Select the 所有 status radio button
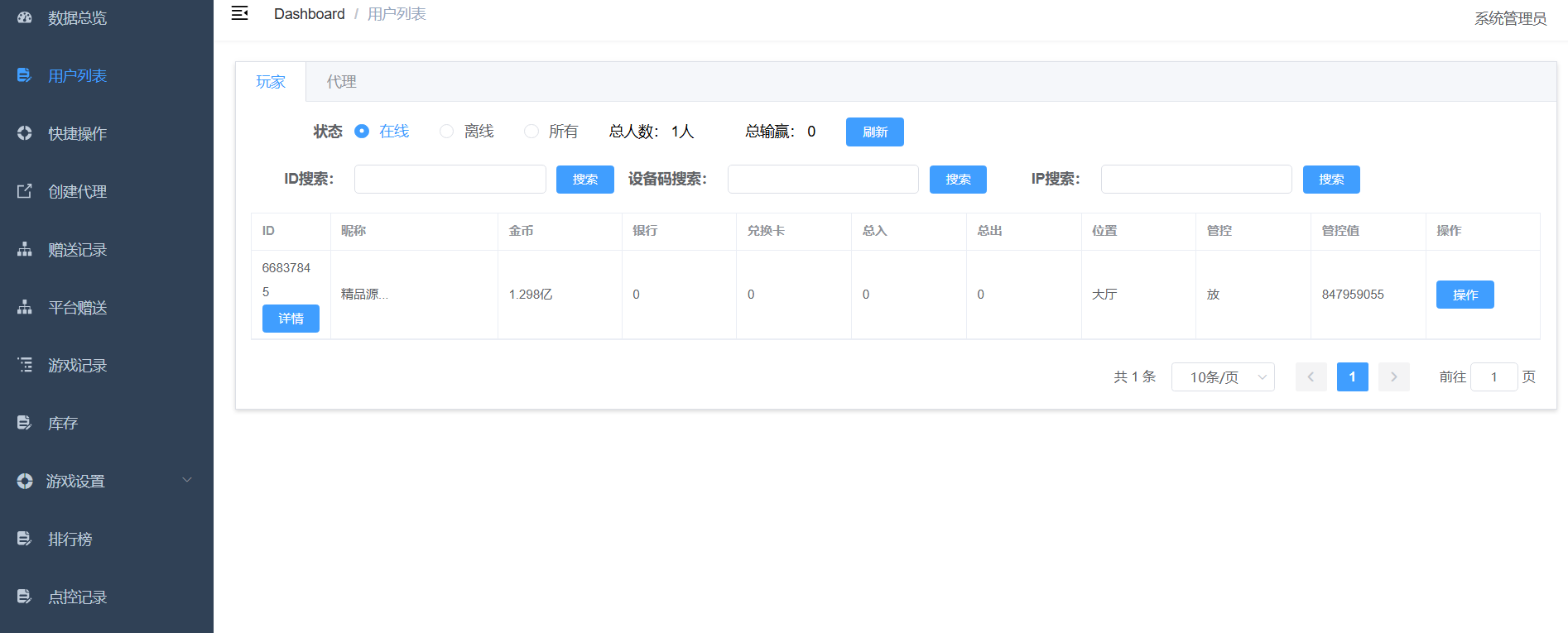 click(531, 132)
